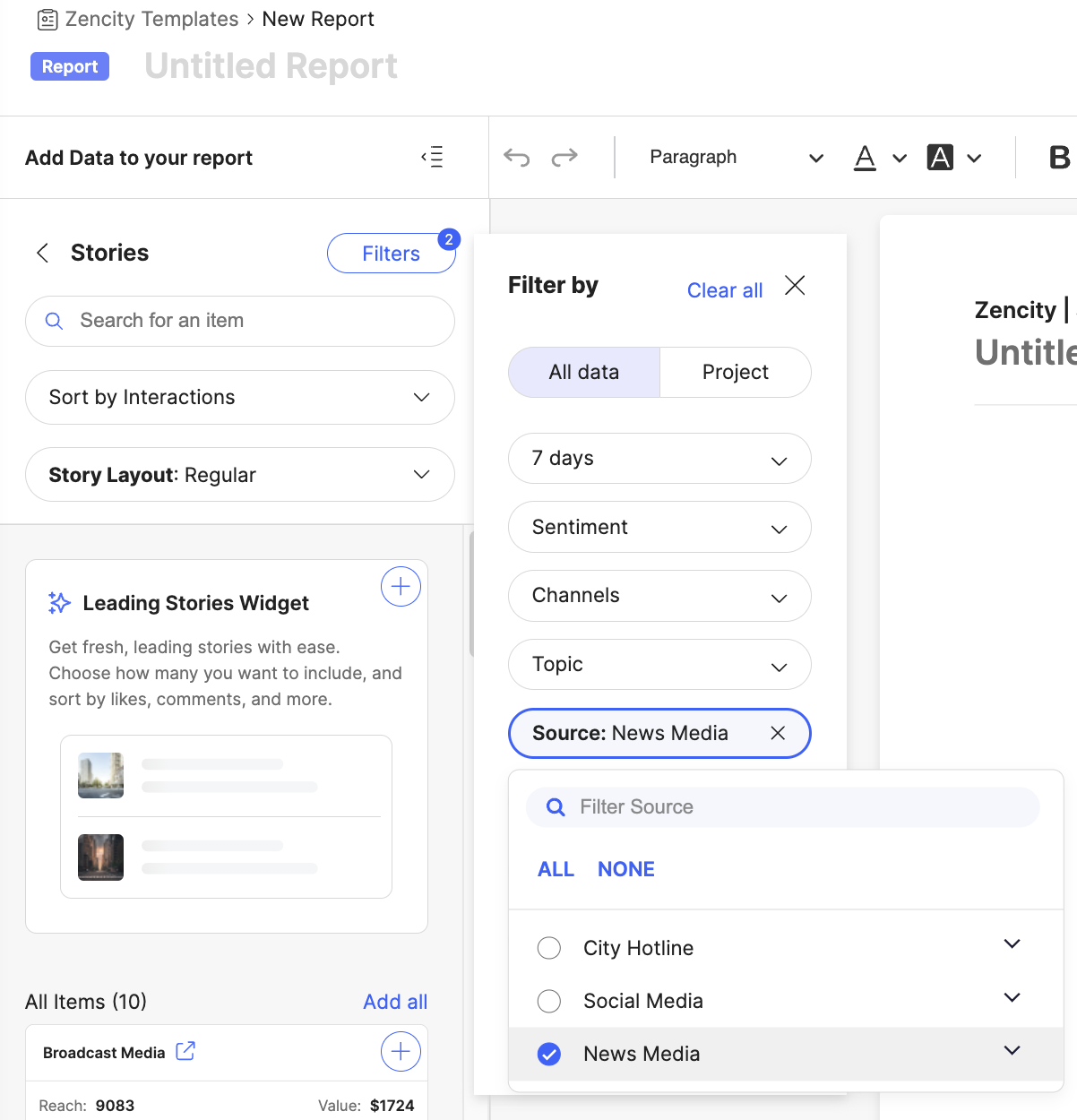The height and width of the screenshot is (1120, 1077).
Task: Uncheck the News Media source
Action: click(549, 1054)
